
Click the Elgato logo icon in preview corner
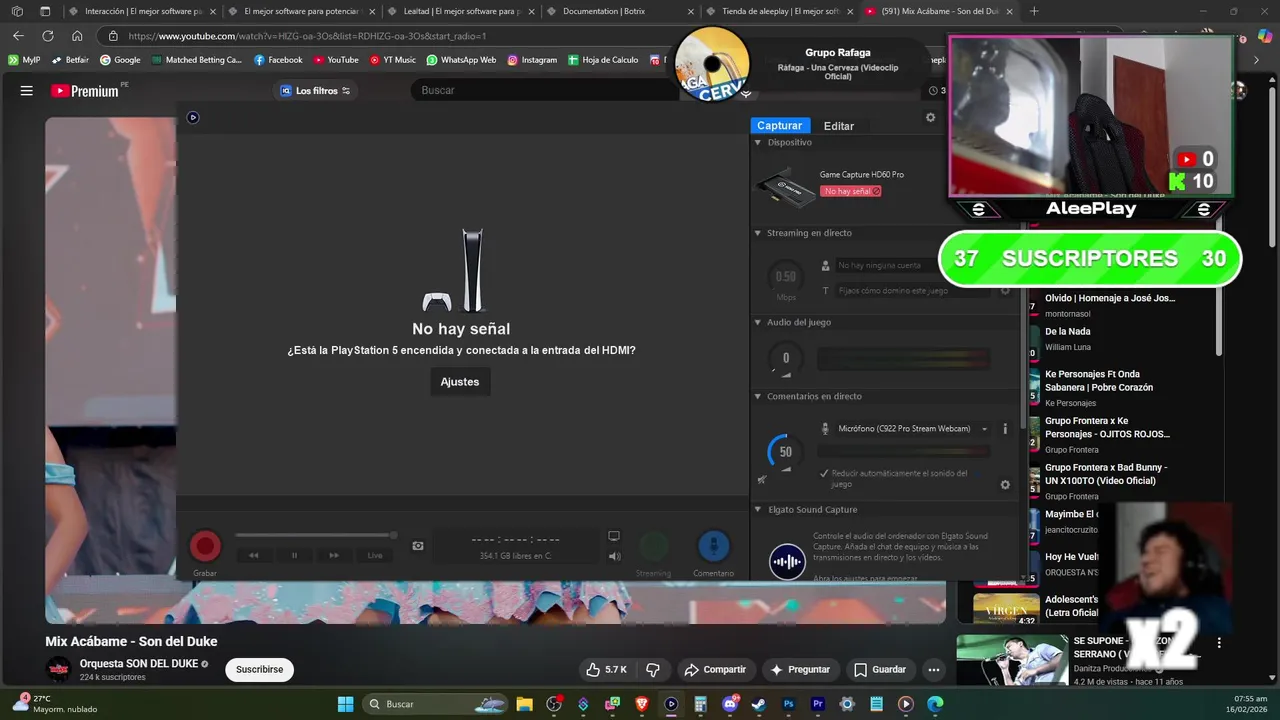[193, 117]
